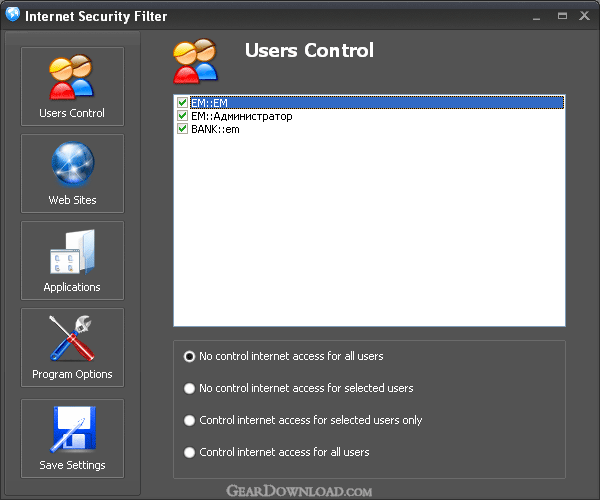Choose Control access for selected users only
The image size is (600, 500).
189,420
